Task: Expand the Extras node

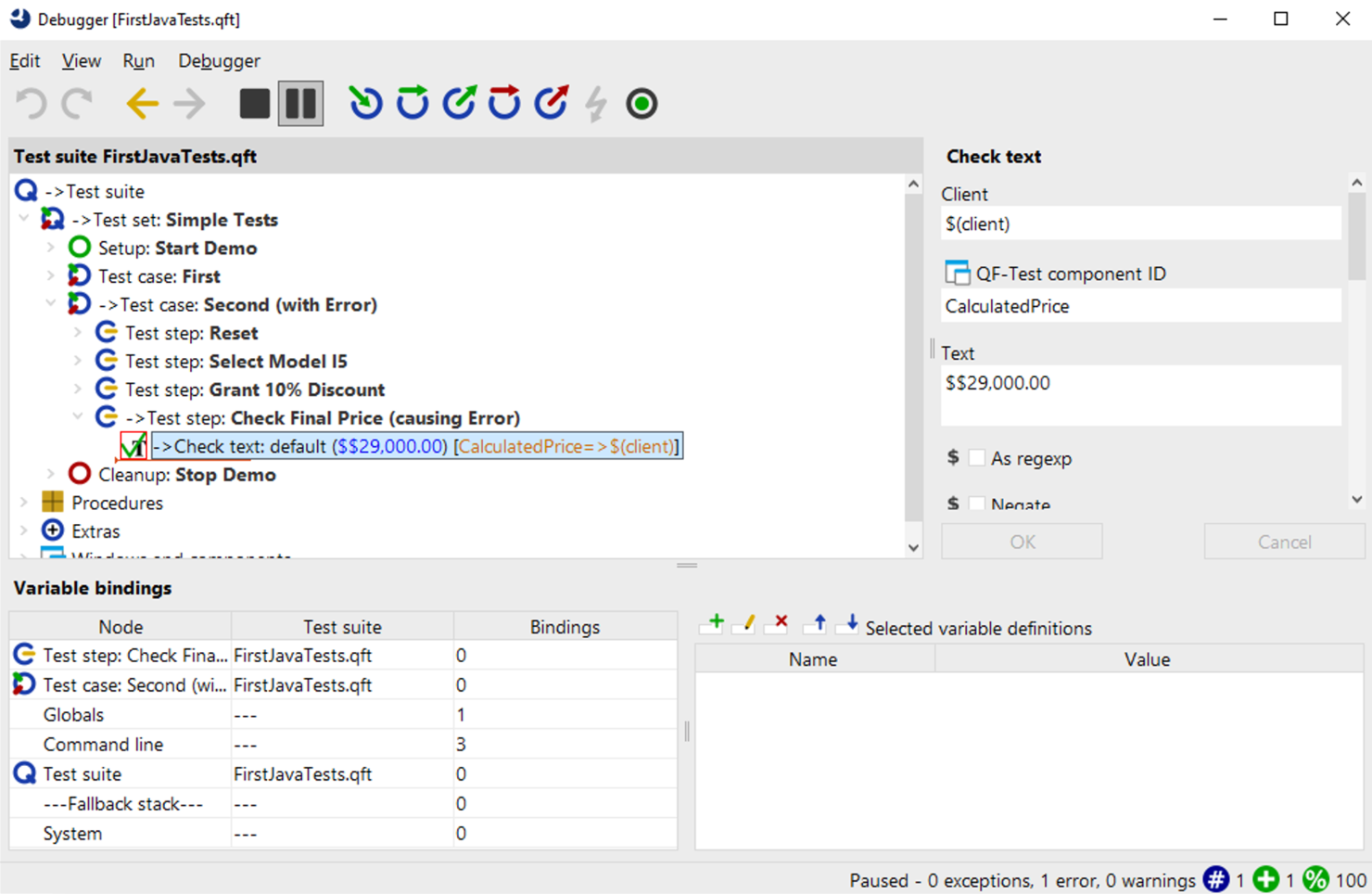Action: [x=24, y=530]
